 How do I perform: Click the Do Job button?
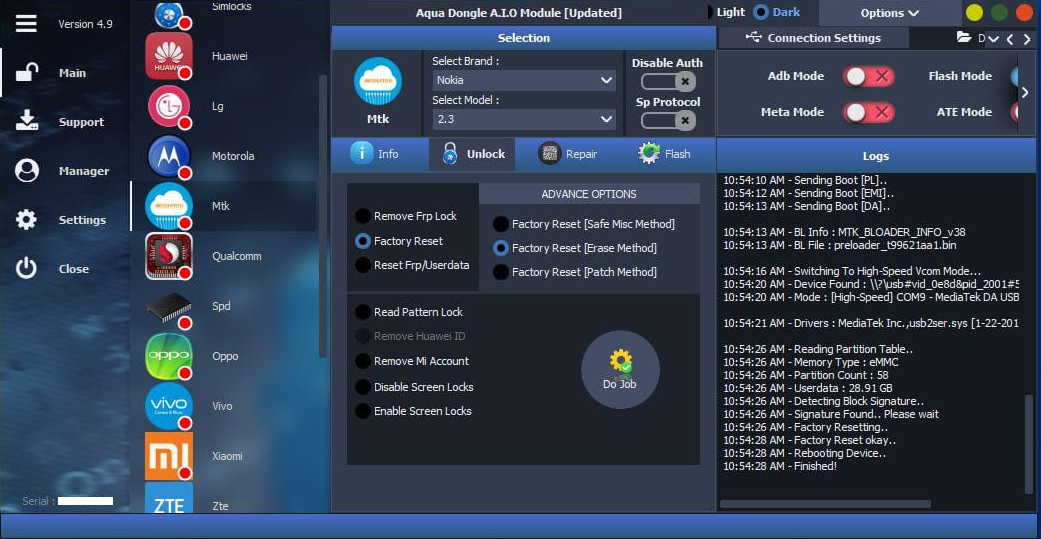(x=620, y=370)
